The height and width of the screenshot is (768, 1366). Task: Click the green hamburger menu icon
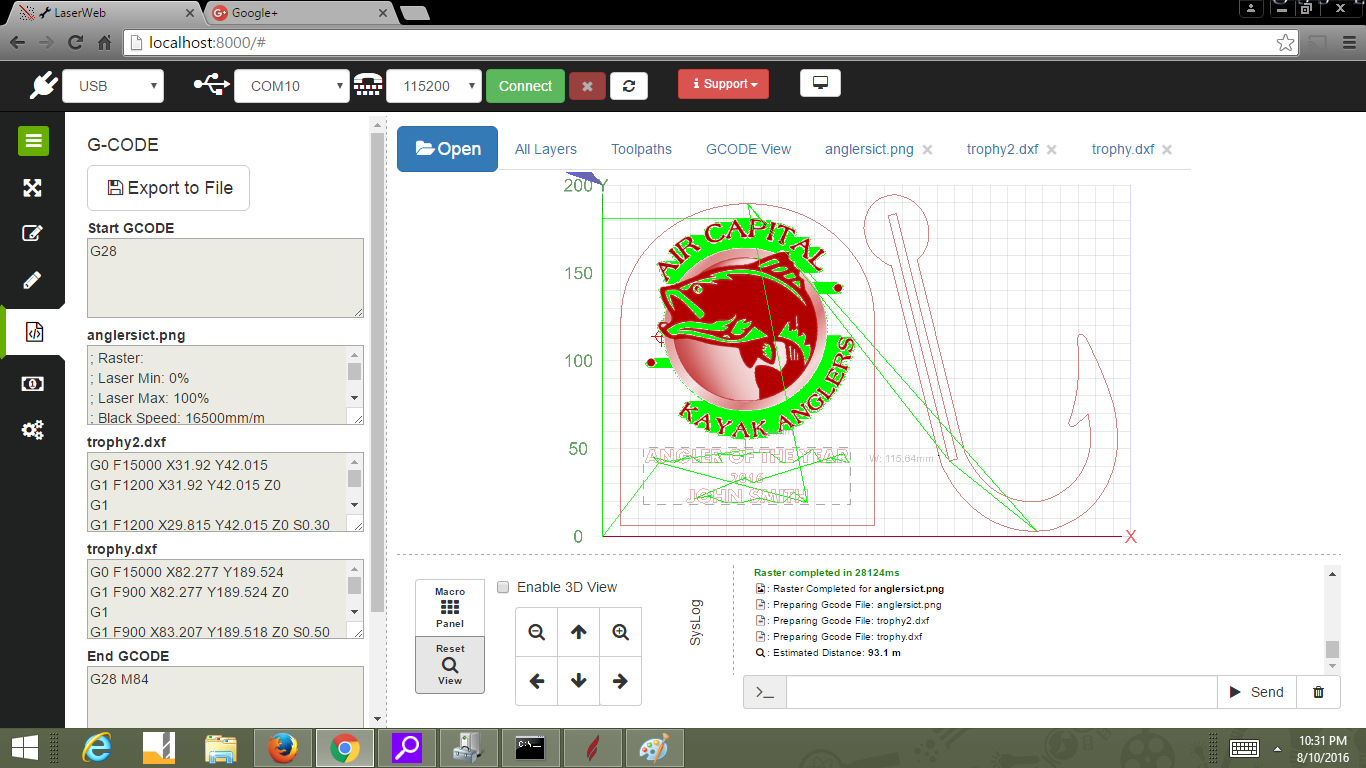coord(33,141)
